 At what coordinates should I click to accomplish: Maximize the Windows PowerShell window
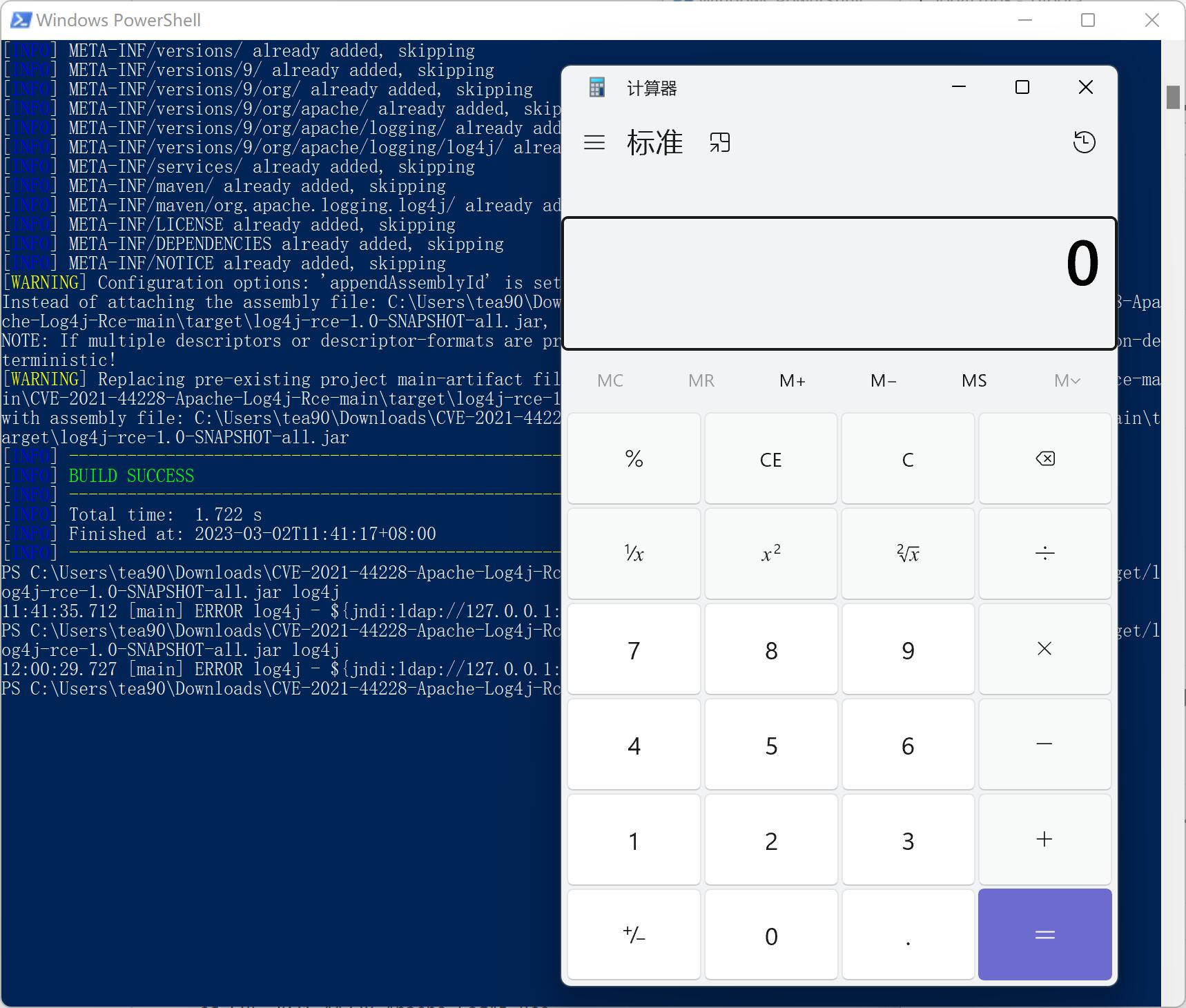tap(1088, 20)
